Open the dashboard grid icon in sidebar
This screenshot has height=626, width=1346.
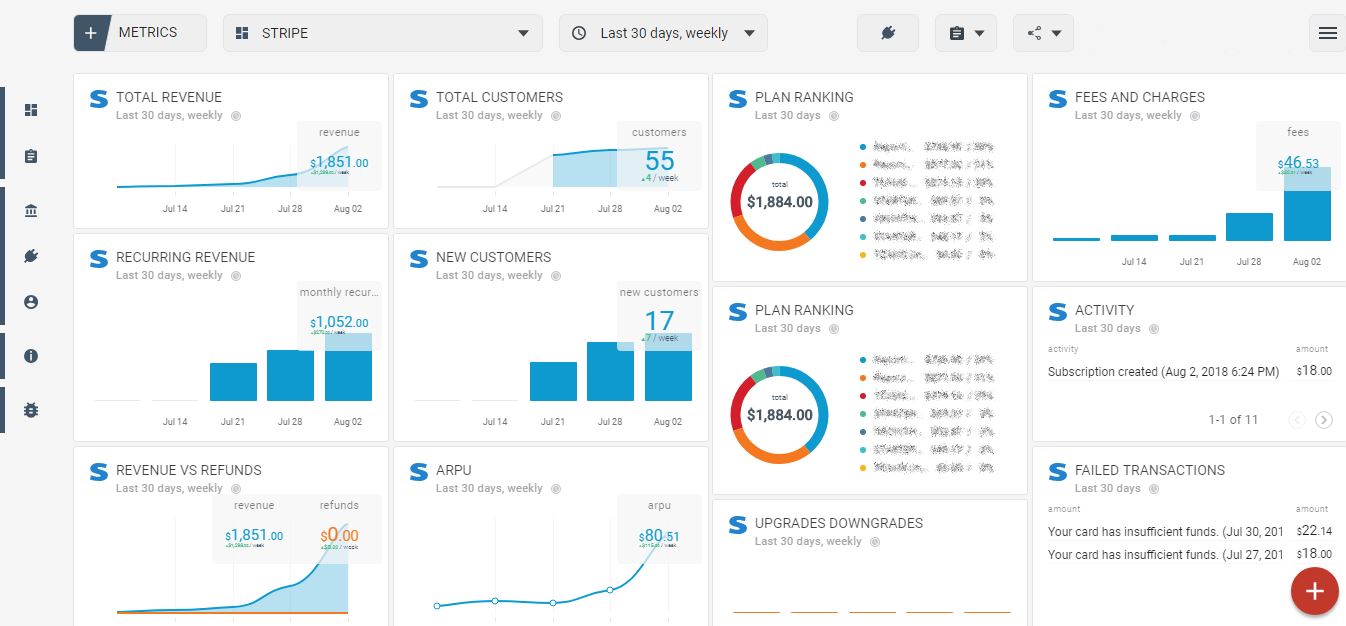point(31,110)
